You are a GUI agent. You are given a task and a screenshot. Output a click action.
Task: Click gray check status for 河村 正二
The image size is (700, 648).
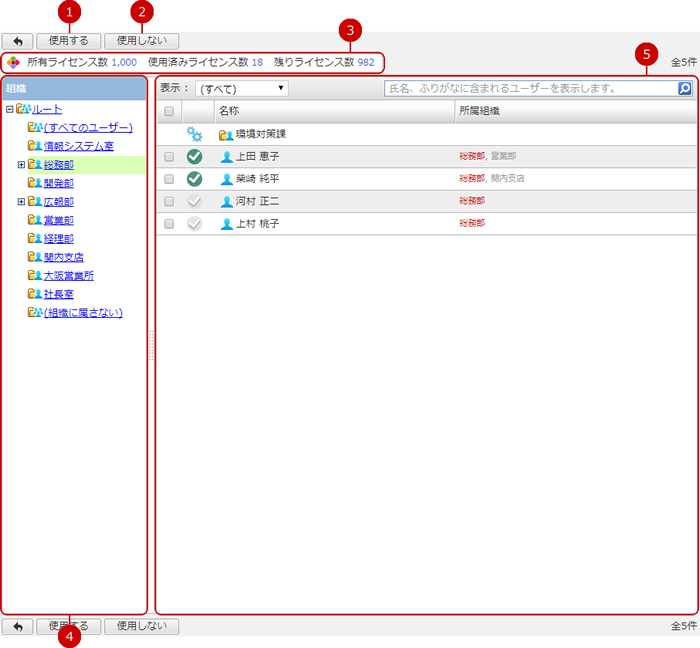pos(195,201)
